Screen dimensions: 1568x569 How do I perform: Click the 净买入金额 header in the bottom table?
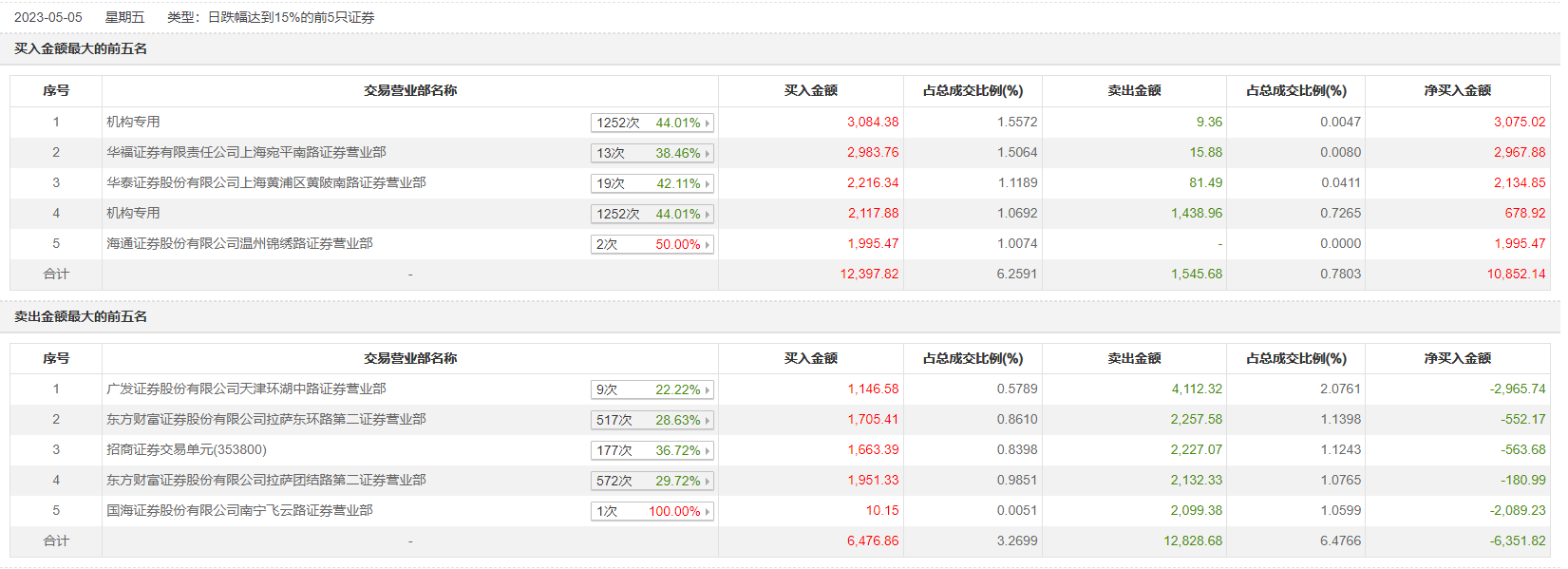(x=1457, y=358)
